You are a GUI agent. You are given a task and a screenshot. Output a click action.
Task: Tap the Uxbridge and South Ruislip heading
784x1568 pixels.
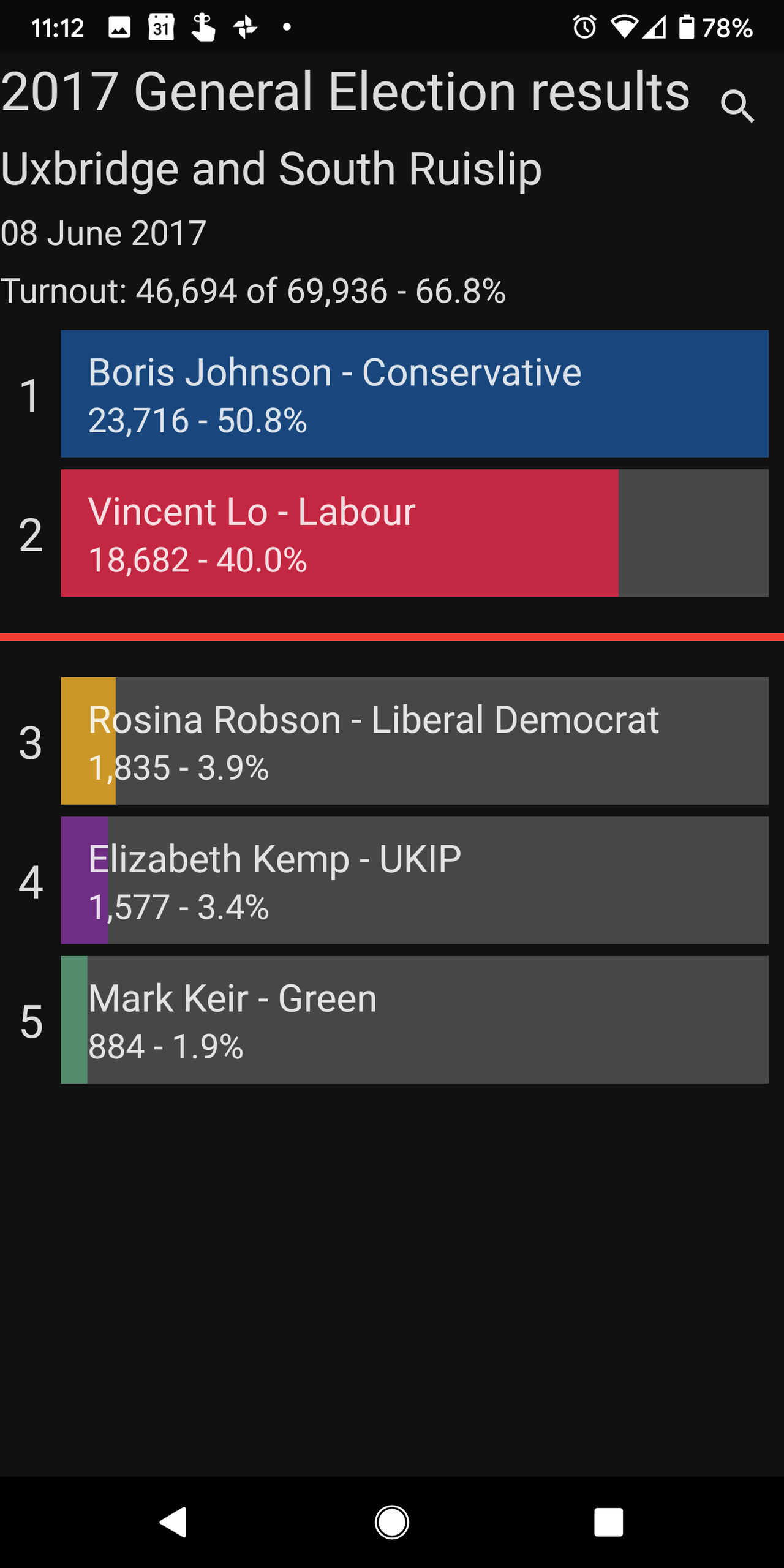coord(271,168)
